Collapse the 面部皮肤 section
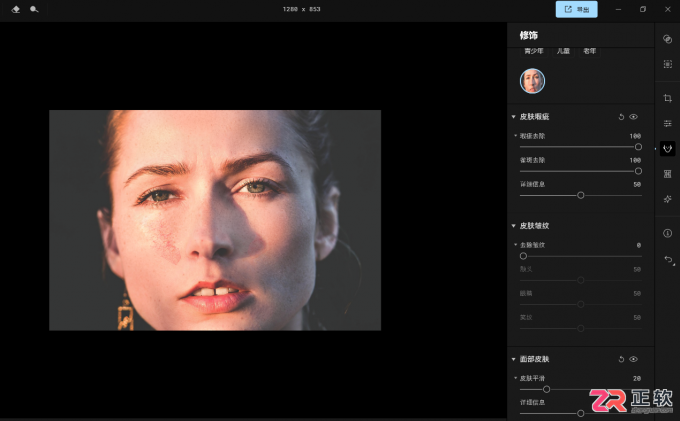 pyautogui.click(x=513, y=359)
